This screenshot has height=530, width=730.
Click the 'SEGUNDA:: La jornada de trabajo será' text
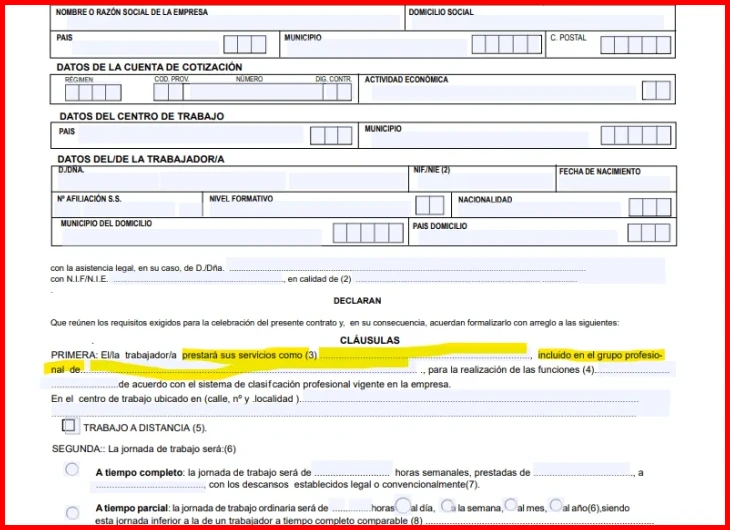(144, 449)
